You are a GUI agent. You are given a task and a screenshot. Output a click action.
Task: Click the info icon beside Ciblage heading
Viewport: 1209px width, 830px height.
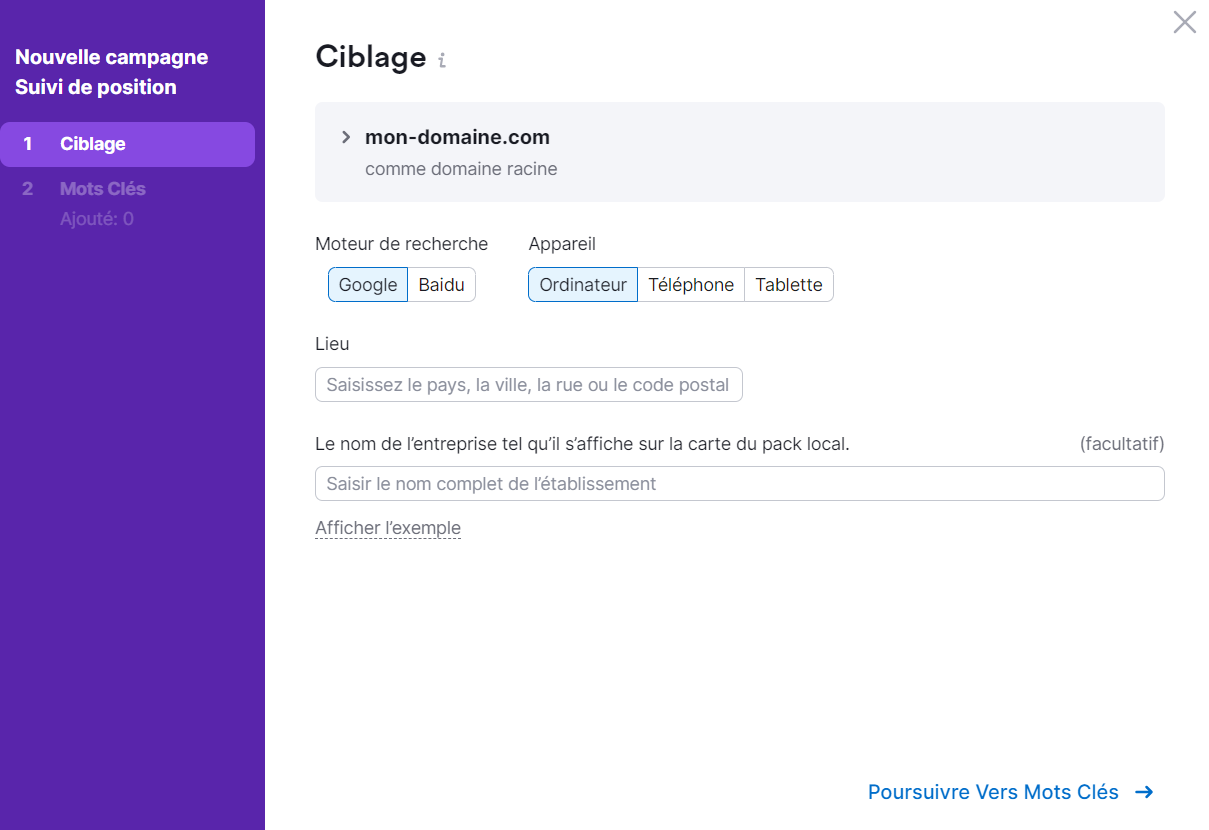click(x=442, y=61)
